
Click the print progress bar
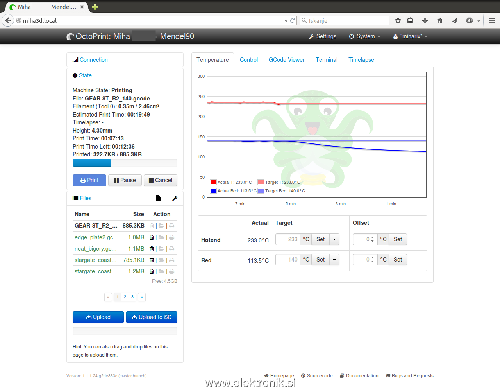(x=125, y=163)
